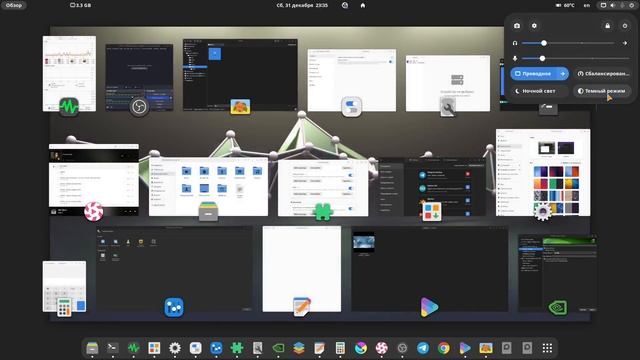Screen dimensions: 640x360
Task: Open the power-off menu button
Action: pyautogui.click(x=624, y=26)
